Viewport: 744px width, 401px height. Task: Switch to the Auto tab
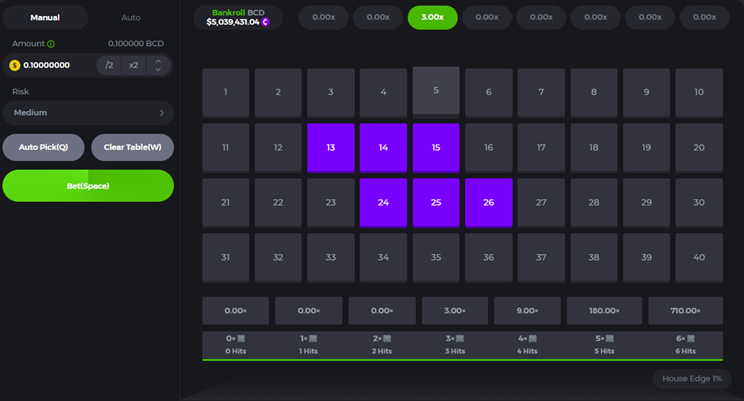tap(130, 18)
